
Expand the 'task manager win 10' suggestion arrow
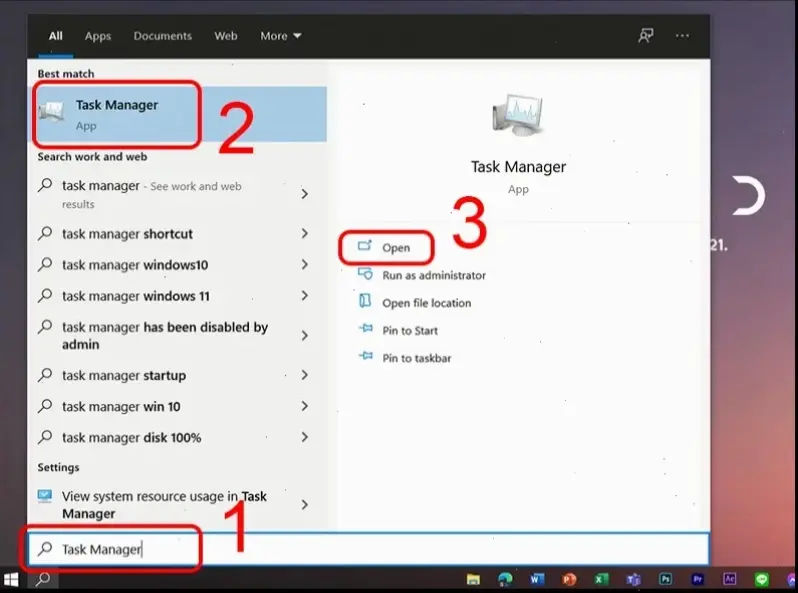tap(304, 406)
